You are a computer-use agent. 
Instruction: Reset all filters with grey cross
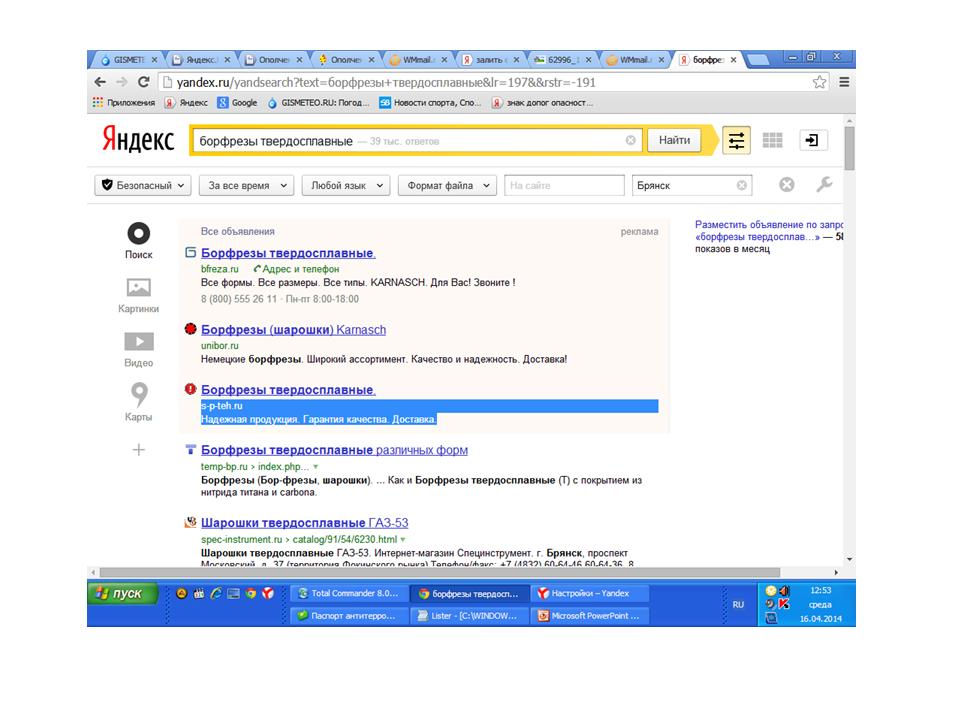(x=787, y=184)
